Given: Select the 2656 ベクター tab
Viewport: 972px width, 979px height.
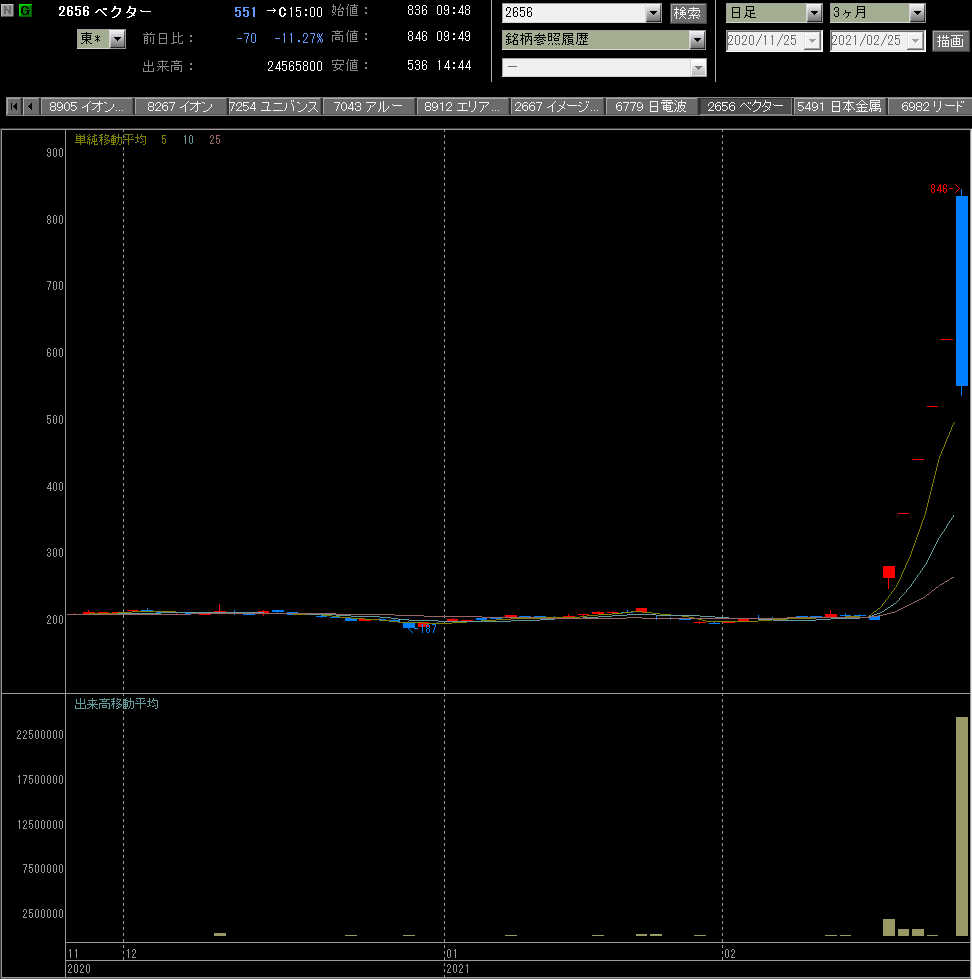Looking at the screenshot, I should pyautogui.click(x=745, y=107).
